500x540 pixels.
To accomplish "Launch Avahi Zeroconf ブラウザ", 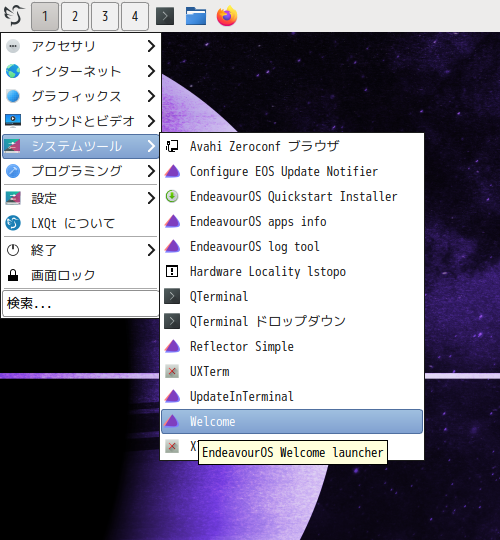I will coord(292,146).
